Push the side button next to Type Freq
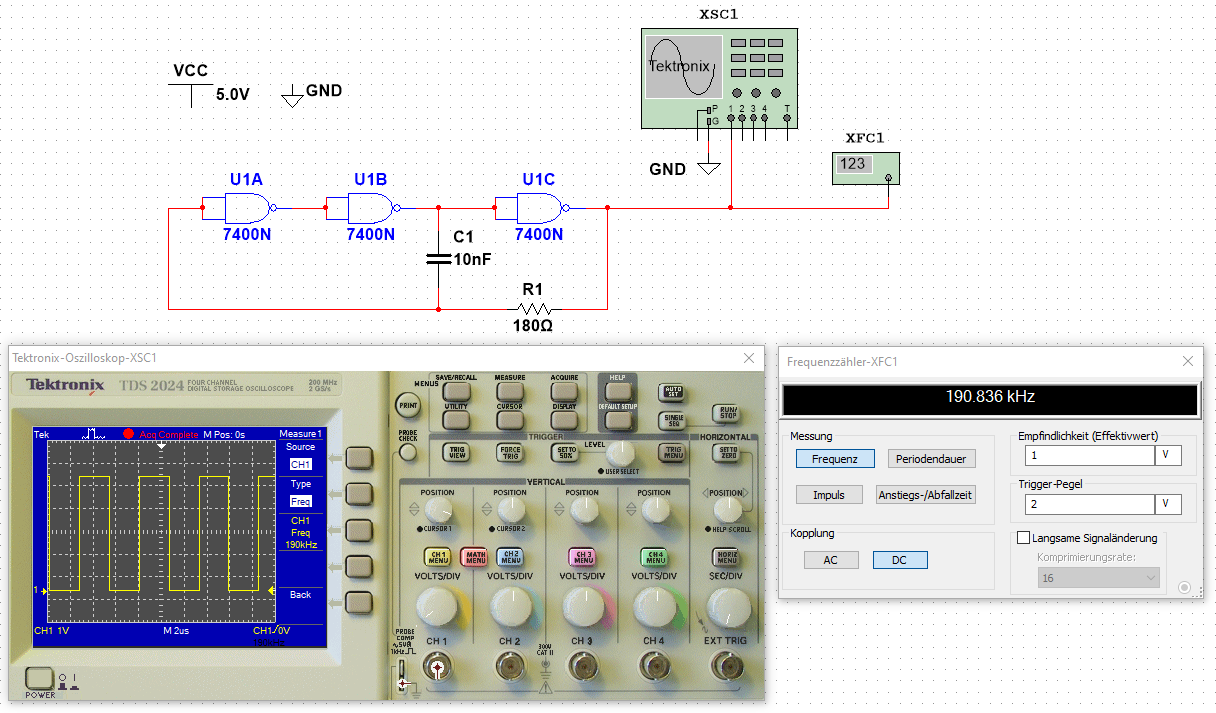 click(x=358, y=493)
